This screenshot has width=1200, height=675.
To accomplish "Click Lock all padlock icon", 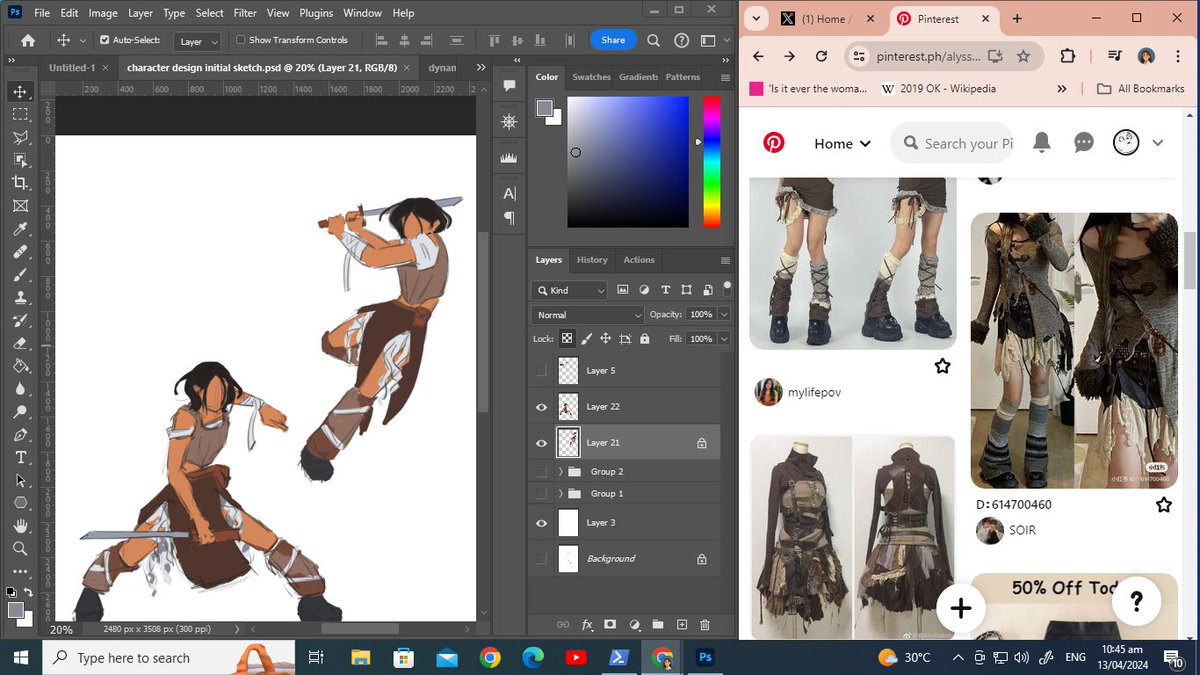I will point(644,339).
